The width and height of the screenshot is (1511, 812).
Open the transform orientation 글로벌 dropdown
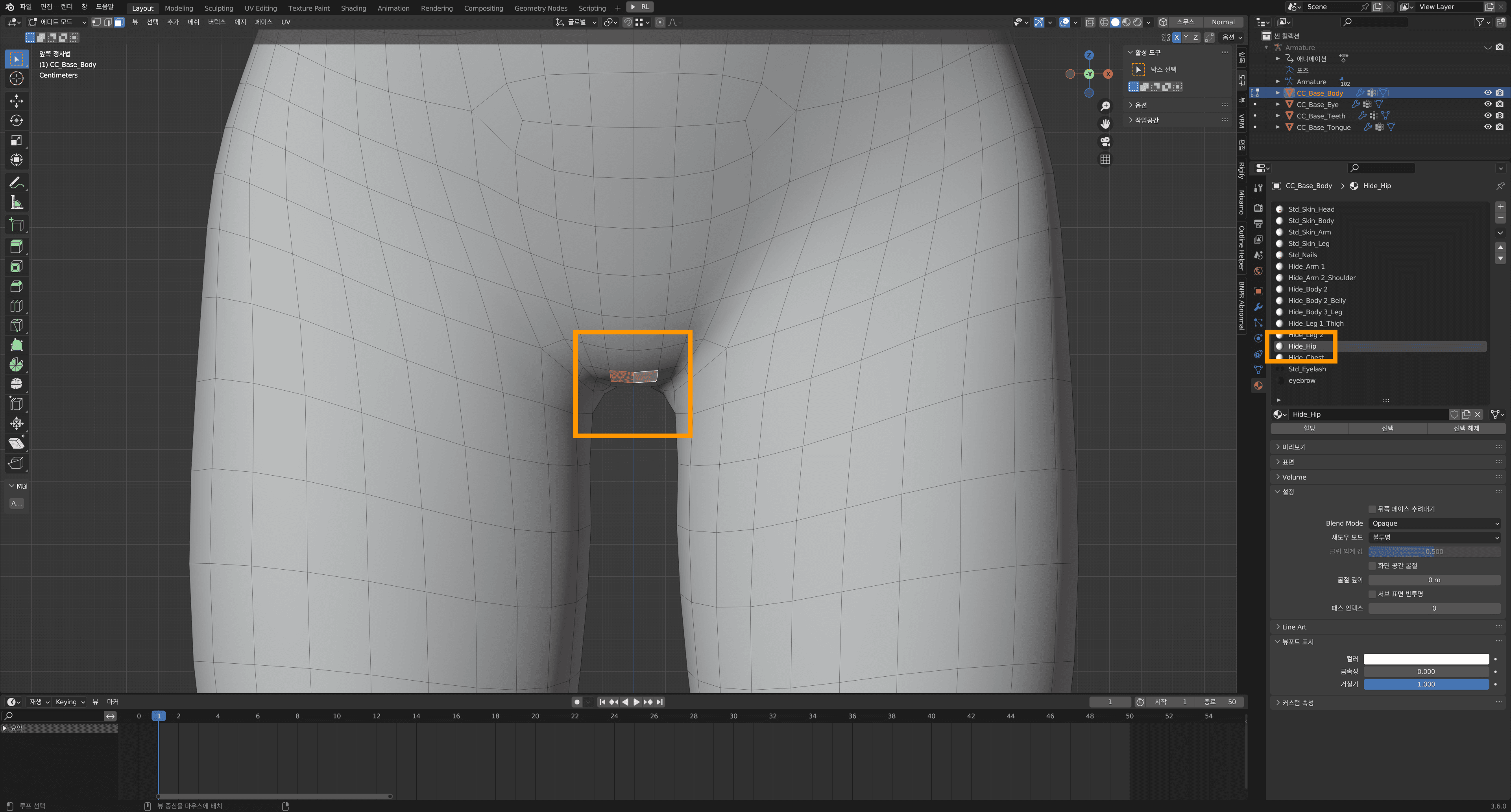pyautogui.click(x=576, y=22)
